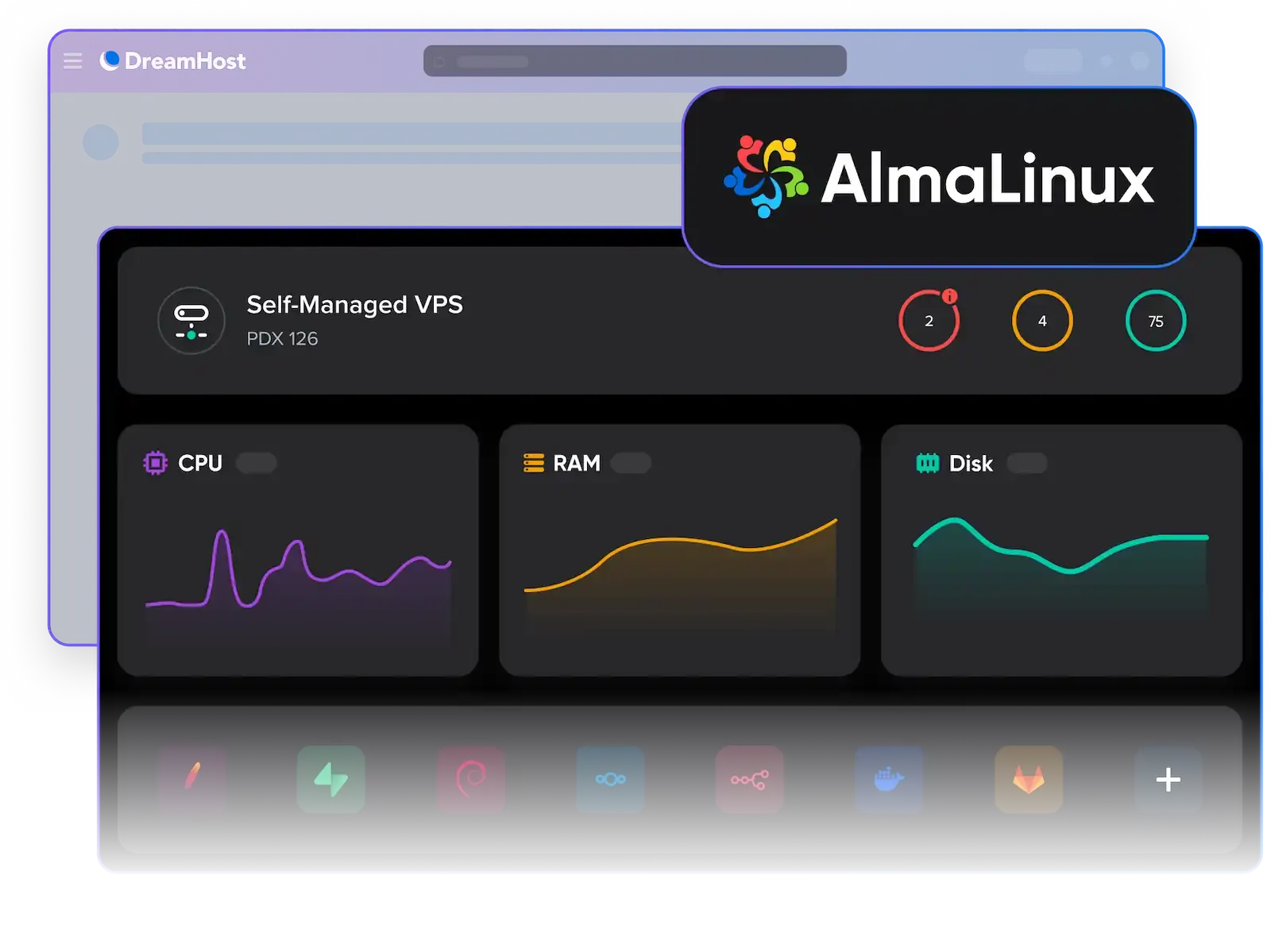This screenshot has height=952, width=1271.
Task: Click the AlmaLinux logo badge
Action: [x=939, y=177]
